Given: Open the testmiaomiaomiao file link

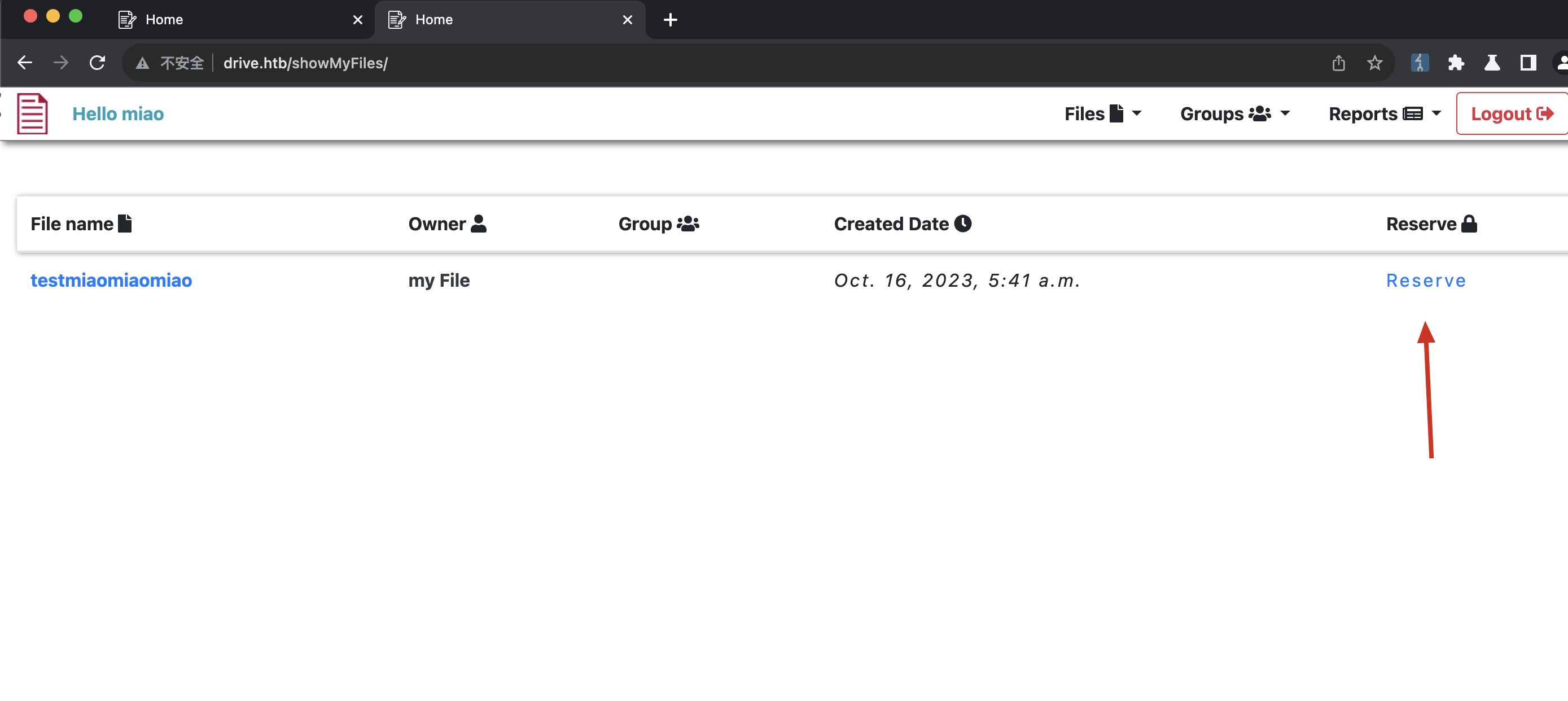Looking at the screenshot, I should 111,281.
